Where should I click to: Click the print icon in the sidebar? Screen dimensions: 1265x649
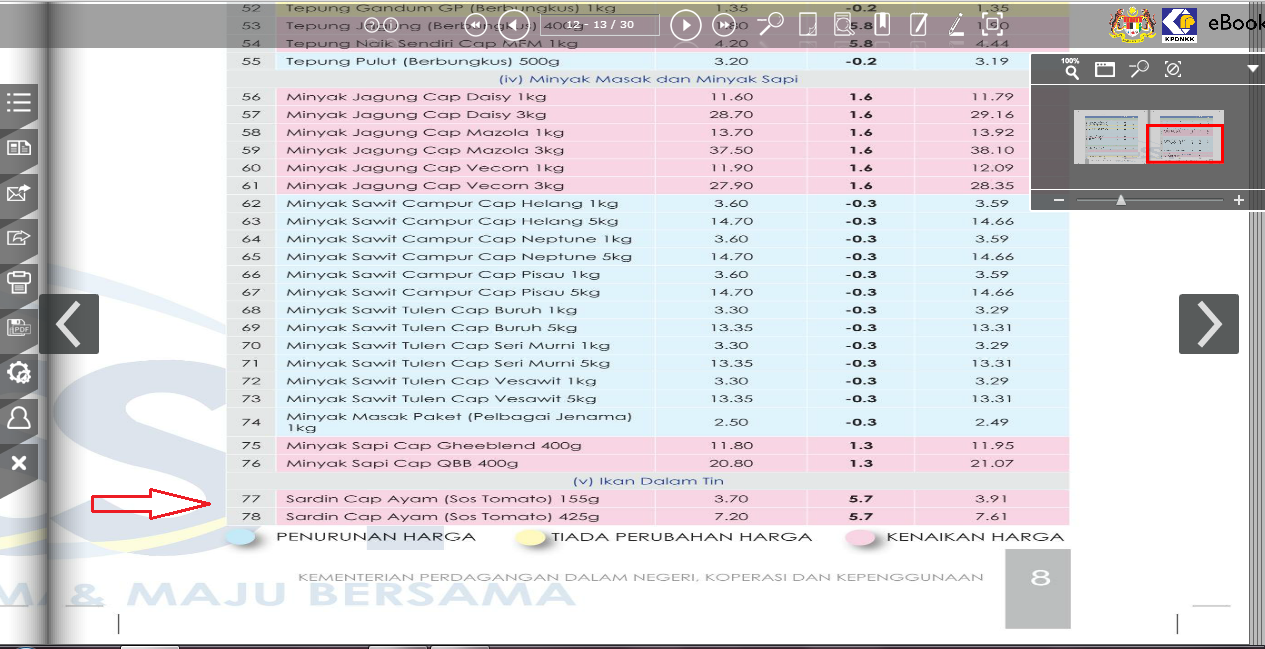pyautogui.click(x=19, y=281)
